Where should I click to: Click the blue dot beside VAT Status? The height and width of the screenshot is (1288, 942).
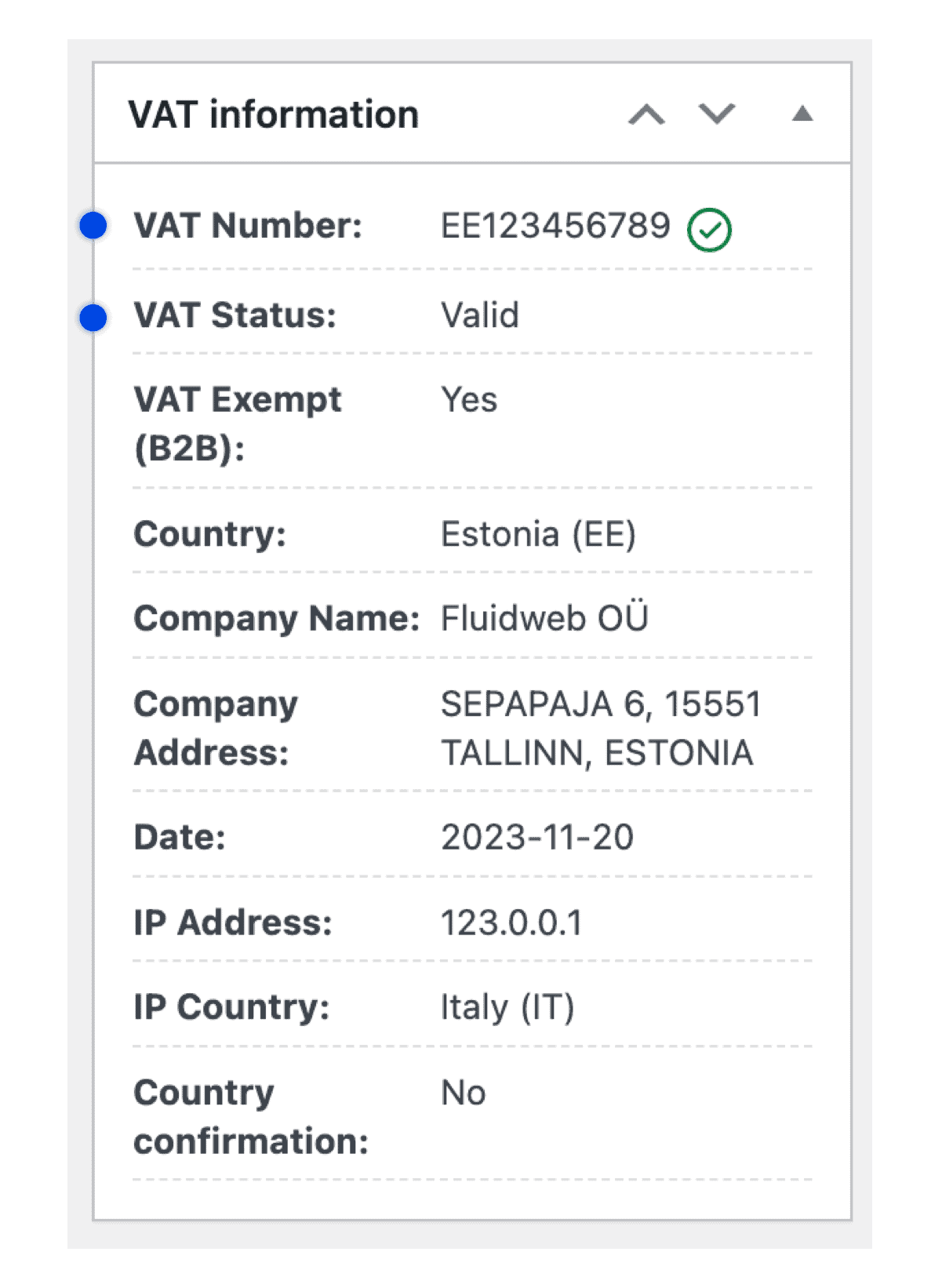93,316
